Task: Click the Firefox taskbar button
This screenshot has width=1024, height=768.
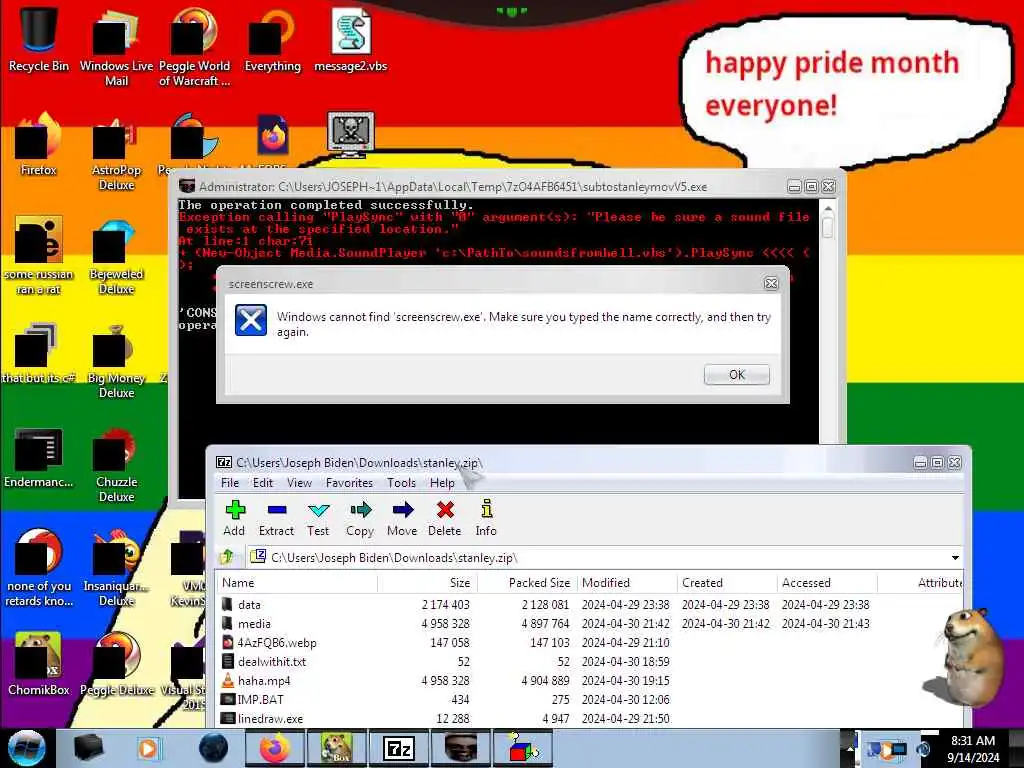Action: point(274,748)
